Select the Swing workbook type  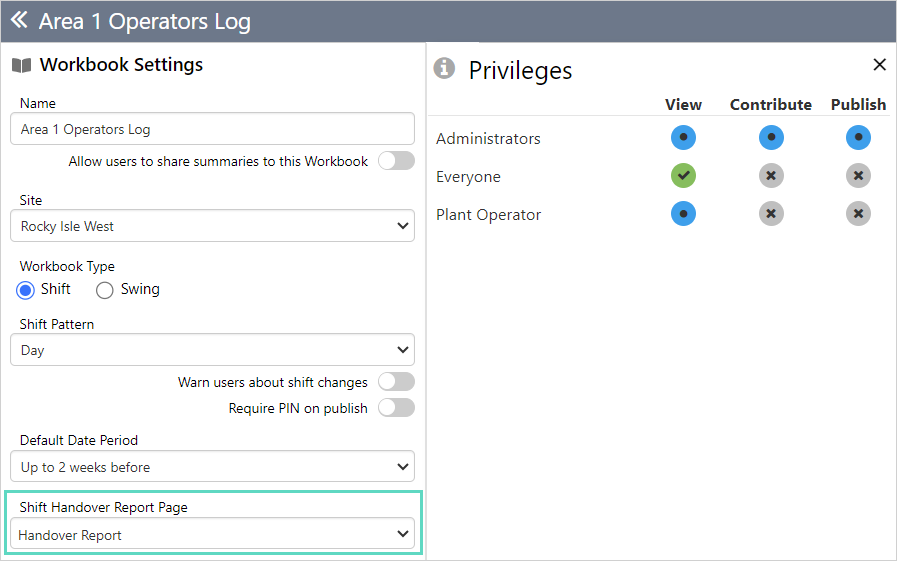pyautogui.click(x=105, y=290)
